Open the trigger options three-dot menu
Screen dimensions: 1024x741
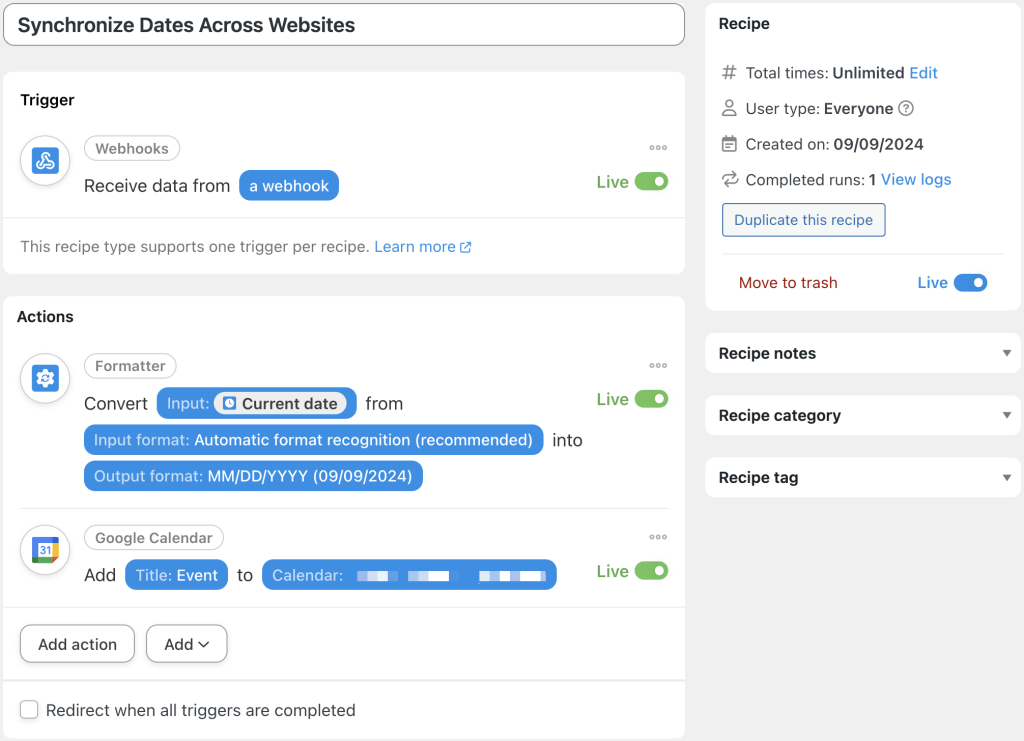pos(658,147)
